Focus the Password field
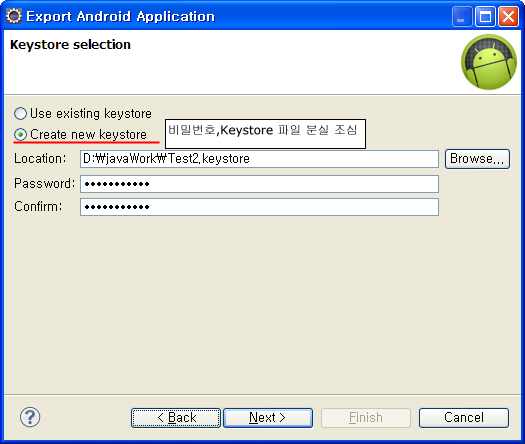 pos(259,184)
